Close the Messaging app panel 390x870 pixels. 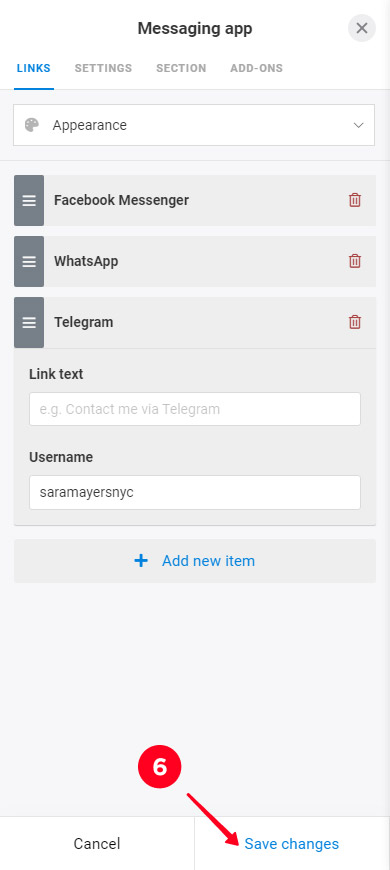coord(362,28)
